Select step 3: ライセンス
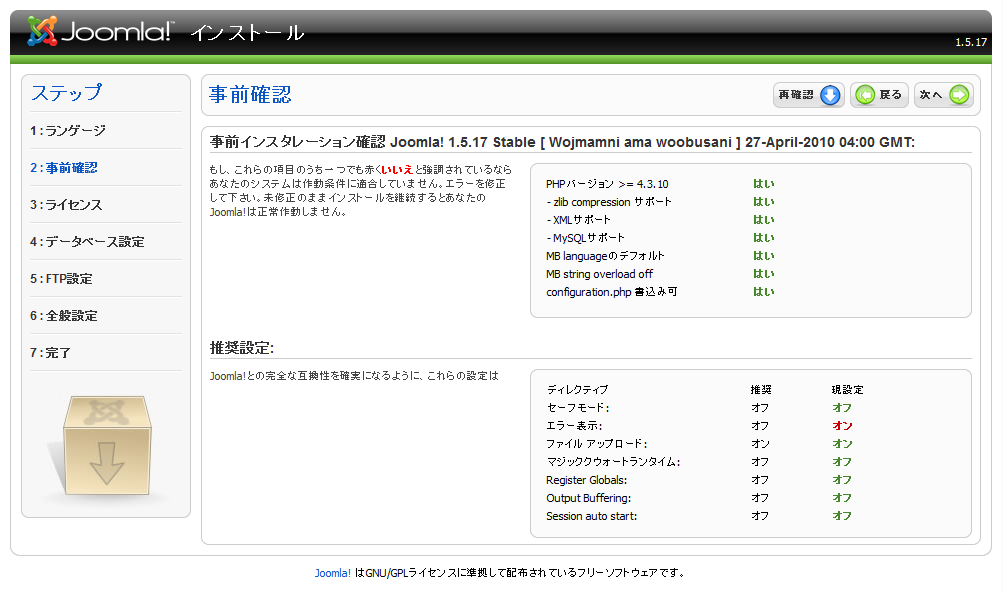 (x=66, y=205)
